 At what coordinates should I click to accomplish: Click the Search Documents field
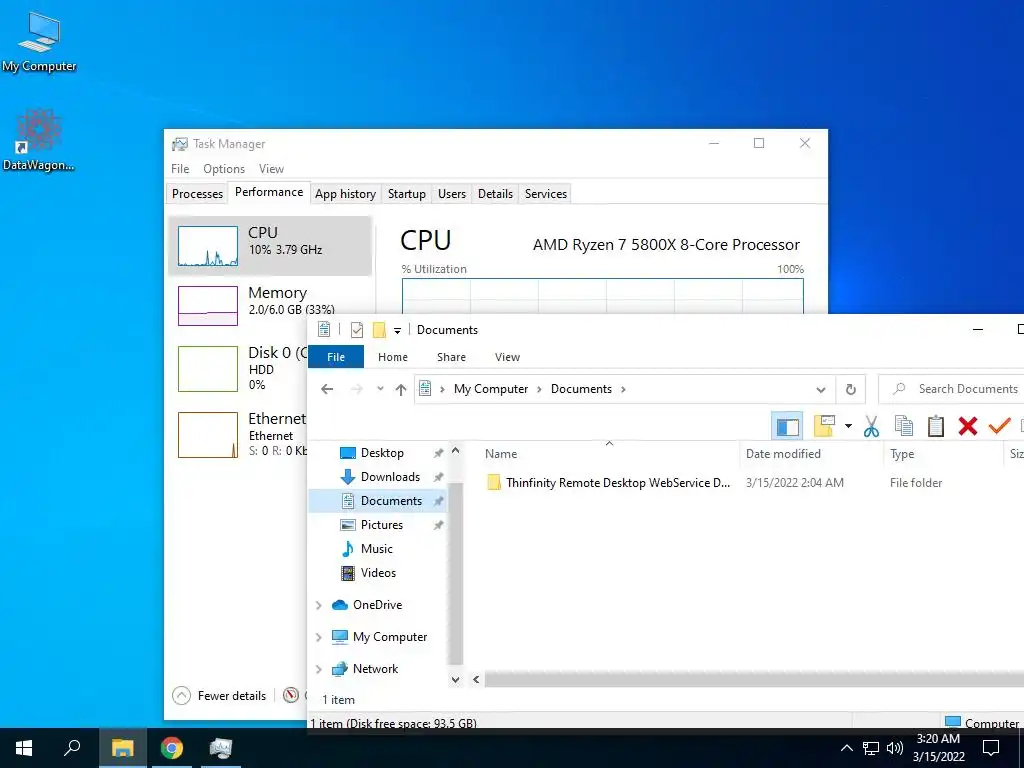tap(952, 389)
